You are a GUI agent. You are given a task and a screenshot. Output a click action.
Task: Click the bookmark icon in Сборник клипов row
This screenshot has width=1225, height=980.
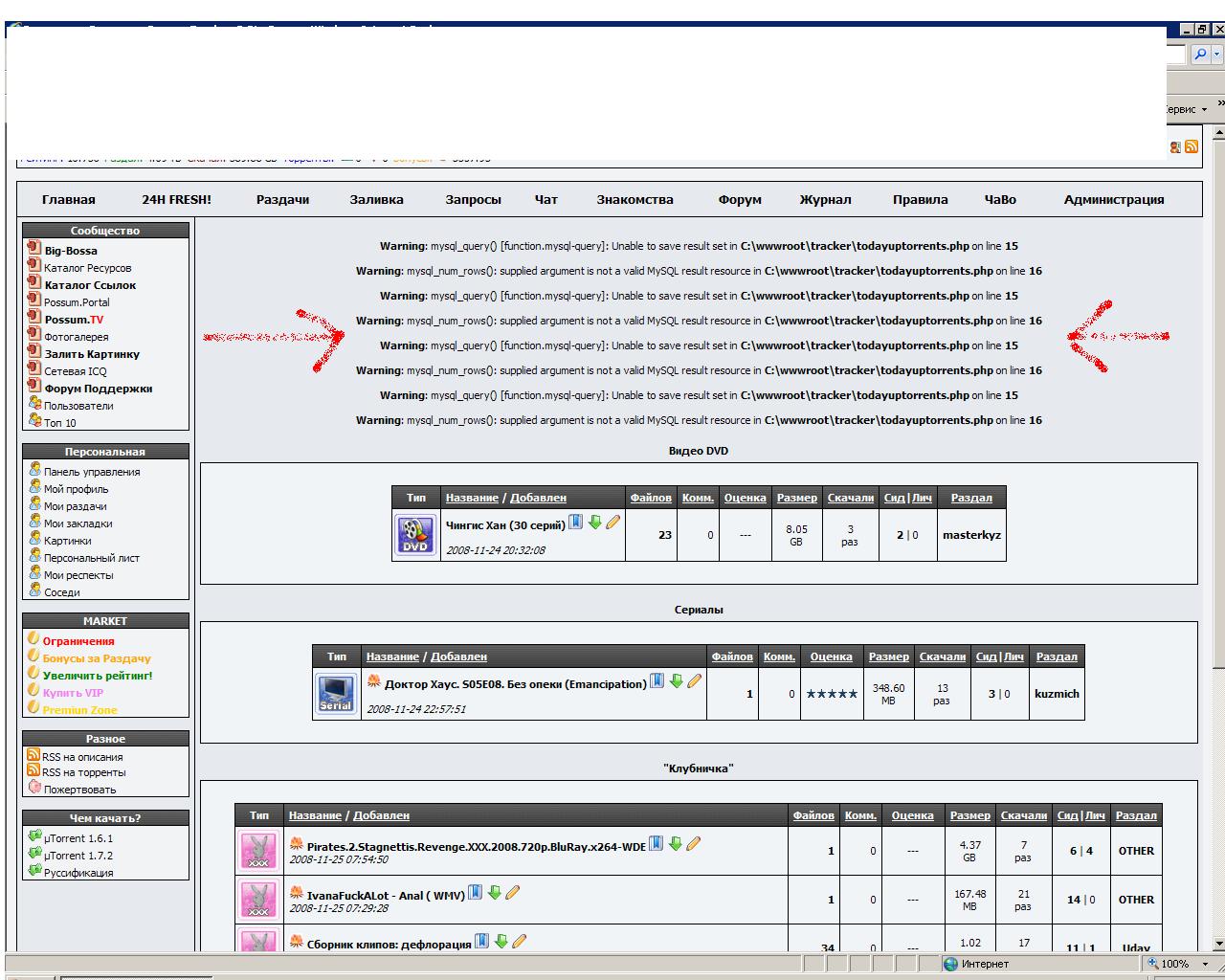point(481,941)
